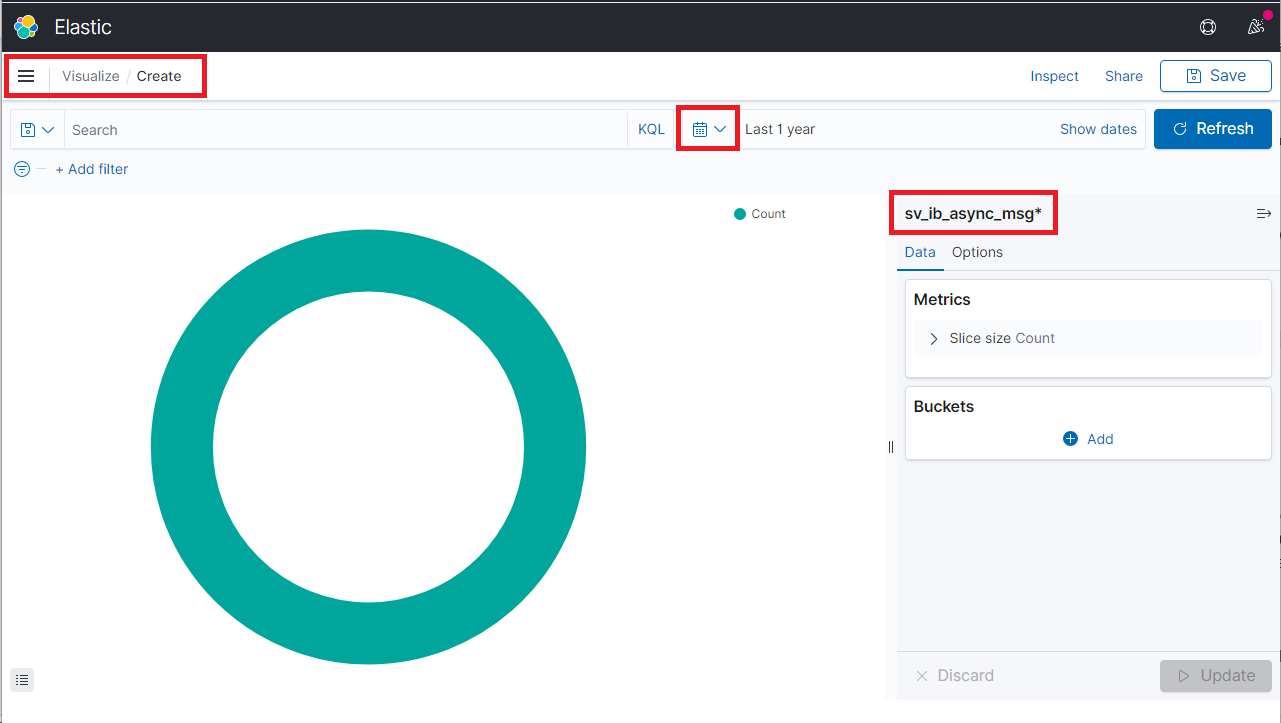This screenshot has width=1281, height=723.
Task: Click the Refresh button
Action: [x=1212, y=129]
